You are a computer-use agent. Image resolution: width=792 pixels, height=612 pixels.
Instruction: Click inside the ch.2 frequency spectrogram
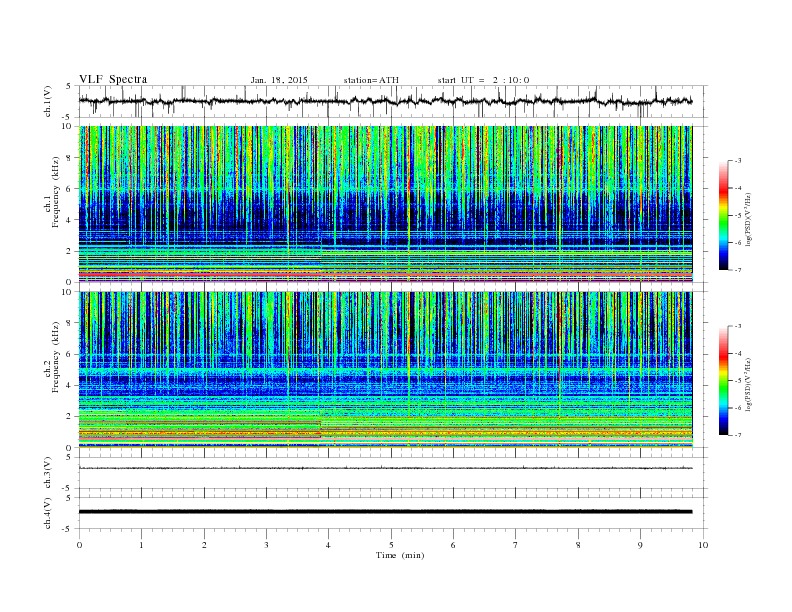tap(385, 370)
